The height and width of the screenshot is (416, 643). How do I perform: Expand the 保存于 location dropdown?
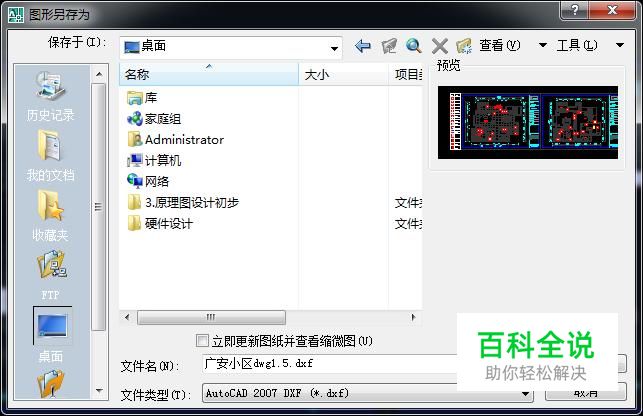pos(335,48)
